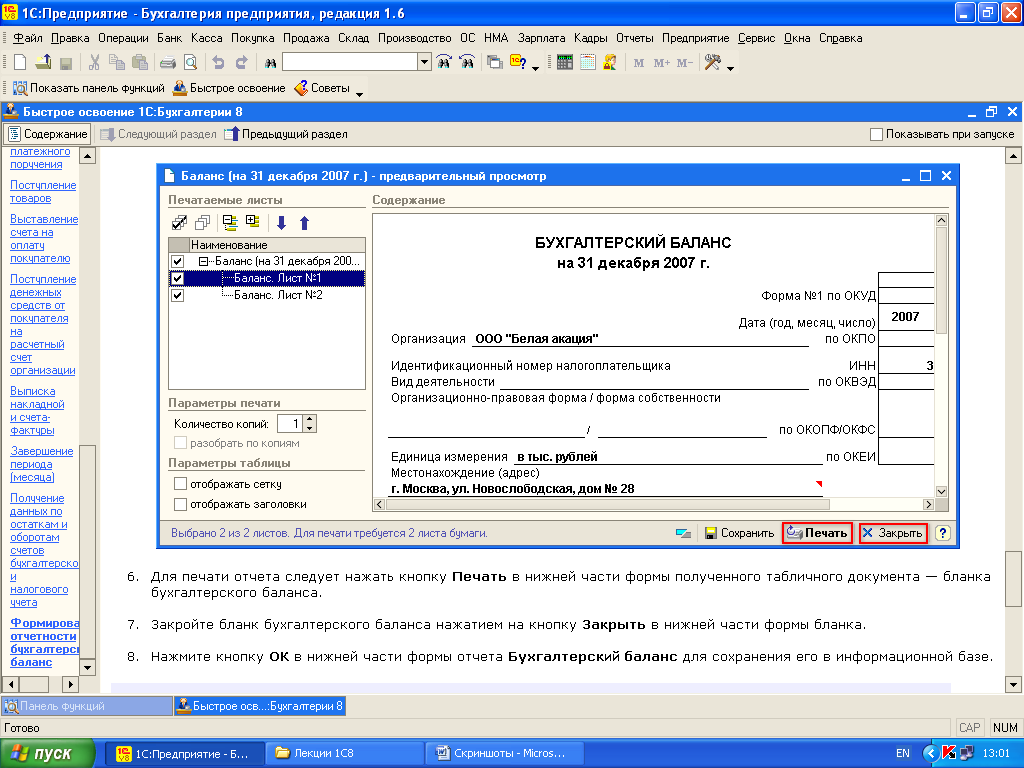Screen dimensions: 1024x768
Task: Open the Зарплата menu
Action: [541, 38]
